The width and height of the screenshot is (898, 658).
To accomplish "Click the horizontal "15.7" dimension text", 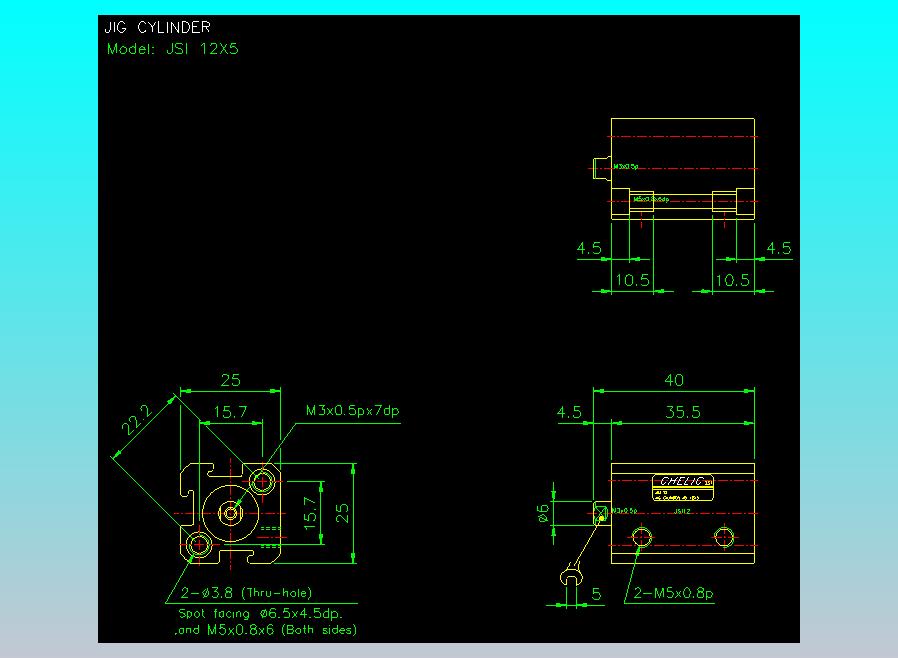I will click(230, 411).
